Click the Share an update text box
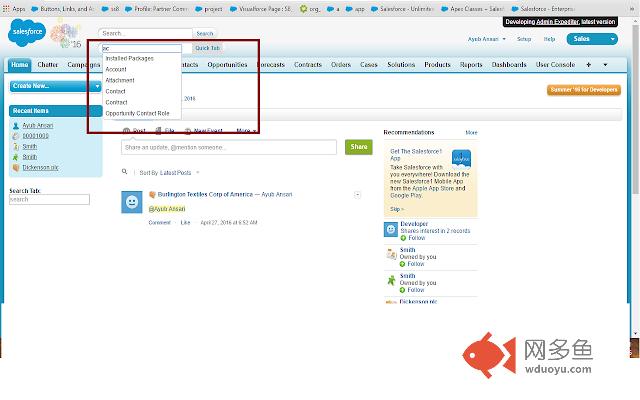Viewport: 640px width, 400px height. pos(229,147)
